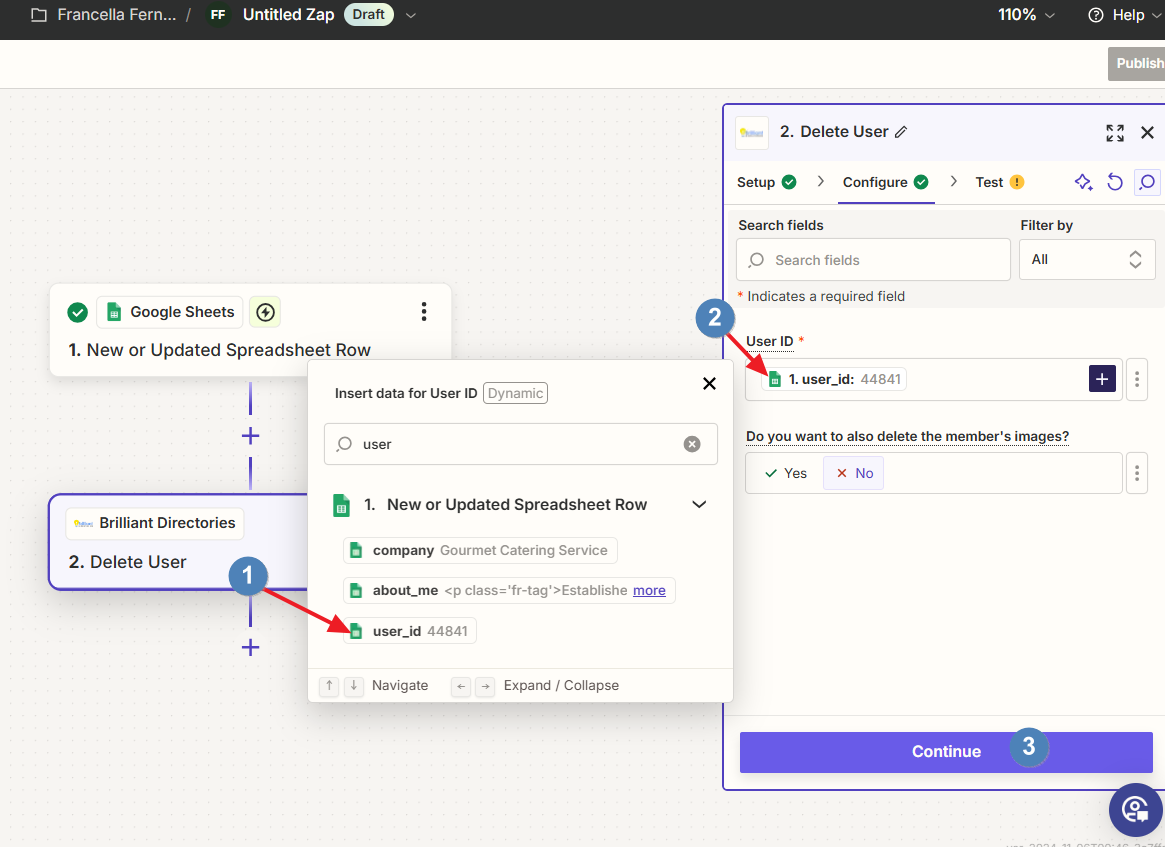Click the Publish button
This screenshot has height=847, width=1165.
[x=1137, y=64]
